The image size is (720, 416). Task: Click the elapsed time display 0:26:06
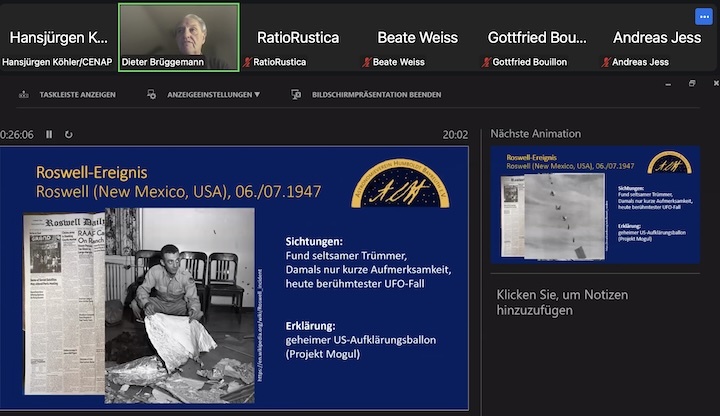17,134
